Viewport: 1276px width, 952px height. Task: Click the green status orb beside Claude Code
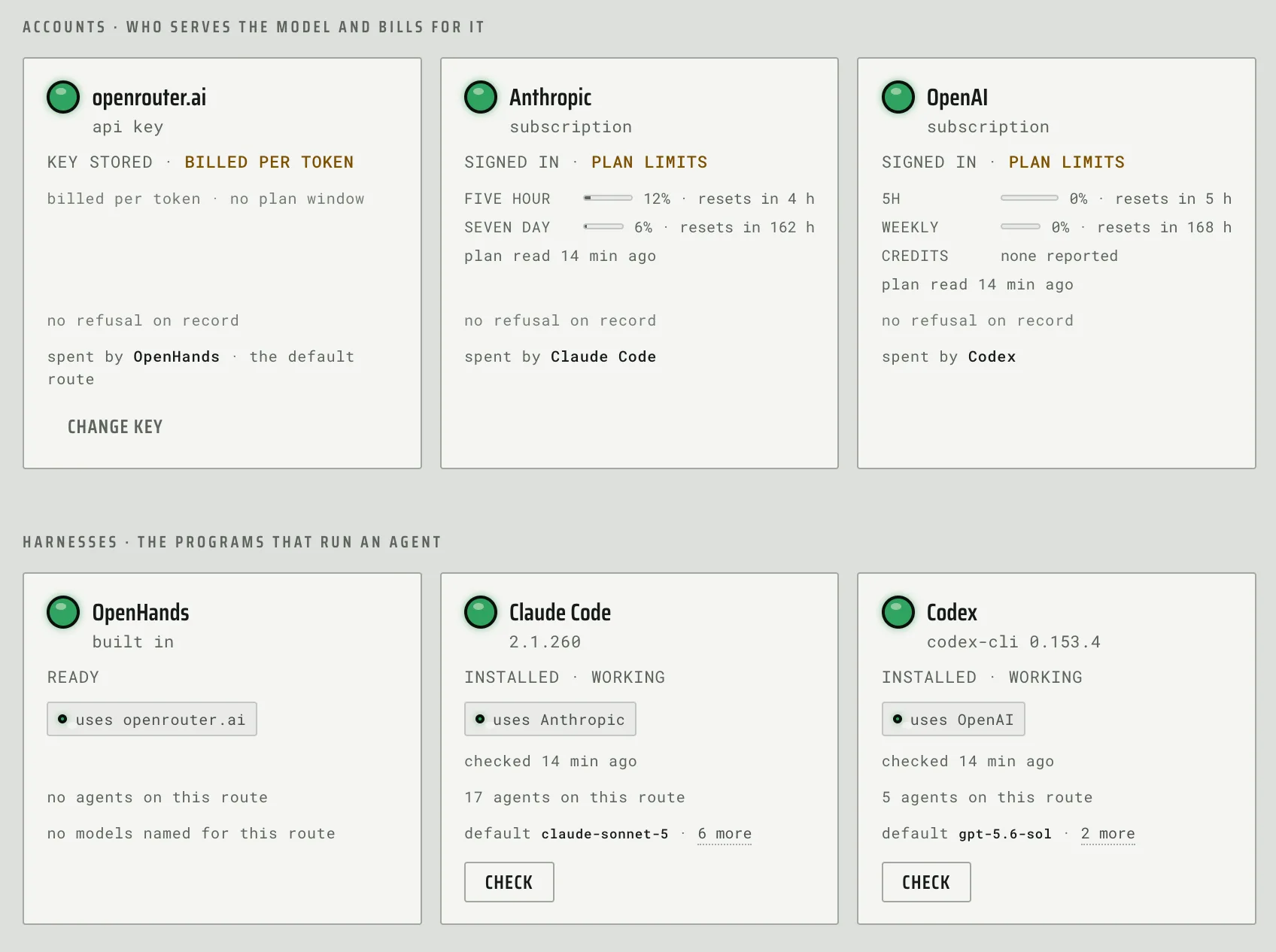pyautogui.click(x=481, y=612)
